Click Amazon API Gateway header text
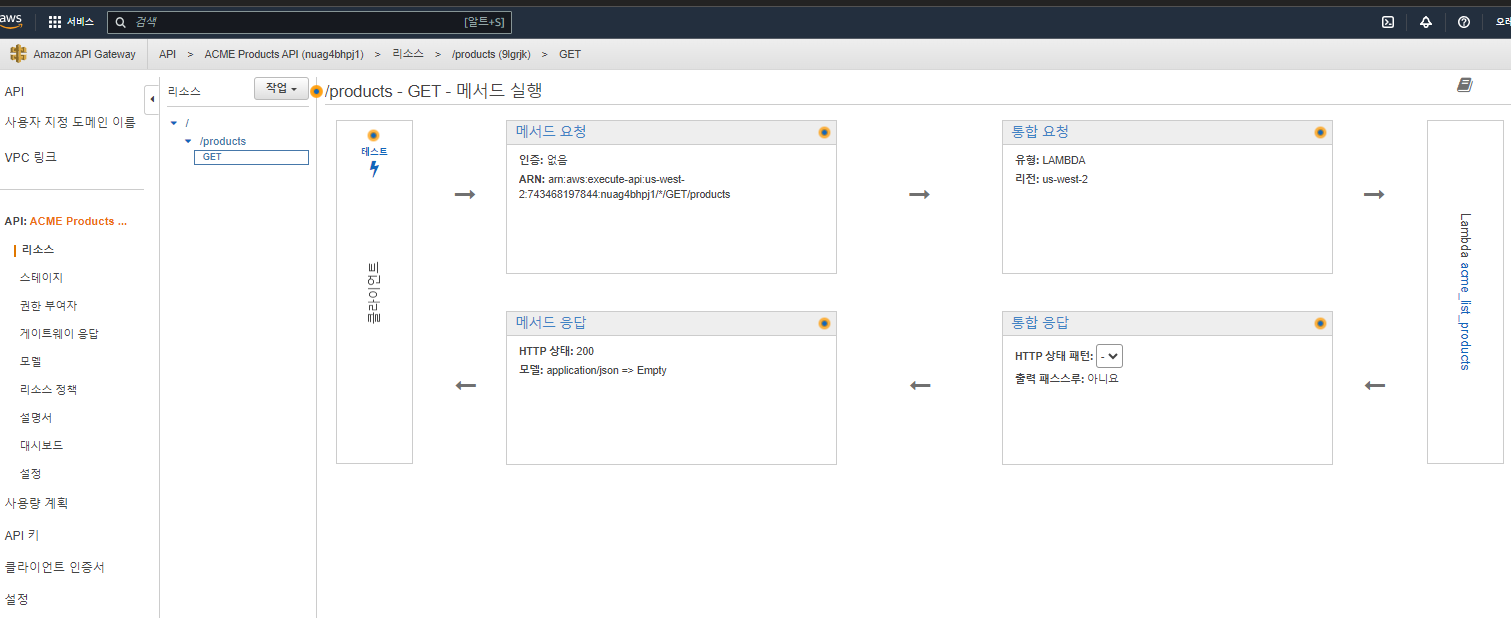1511x618 pixels. click(84, 54)
